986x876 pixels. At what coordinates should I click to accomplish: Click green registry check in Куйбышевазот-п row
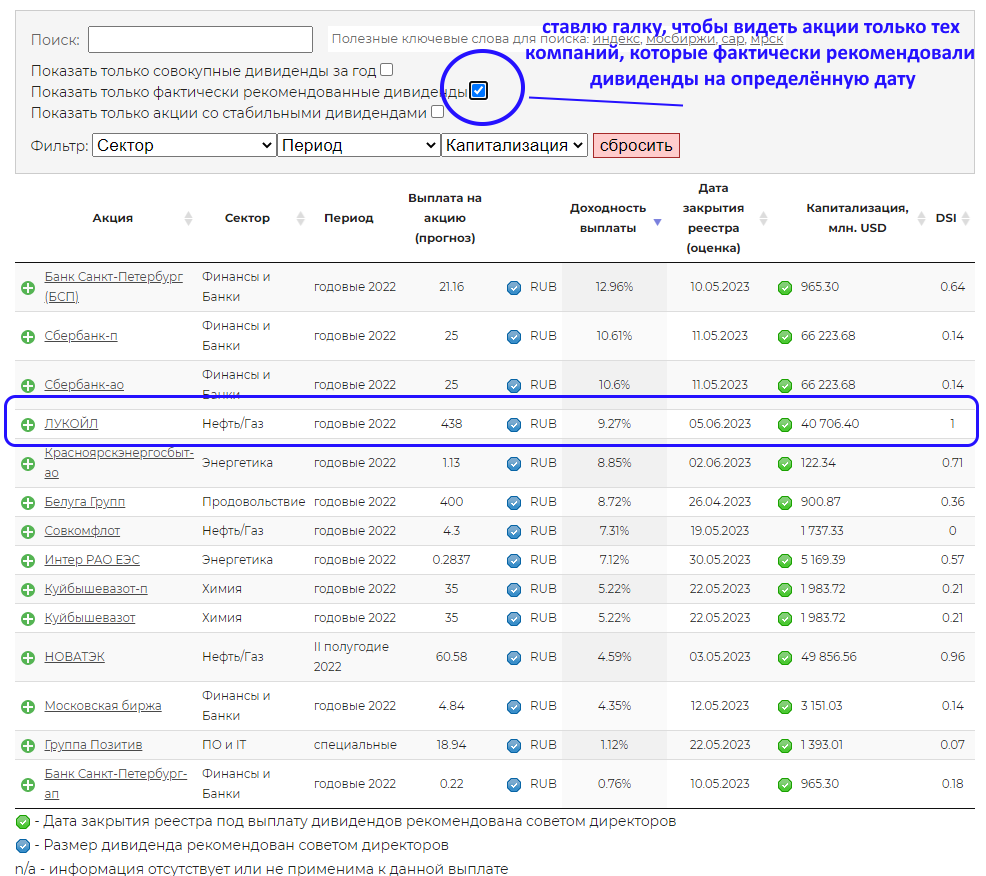point(785,590)
